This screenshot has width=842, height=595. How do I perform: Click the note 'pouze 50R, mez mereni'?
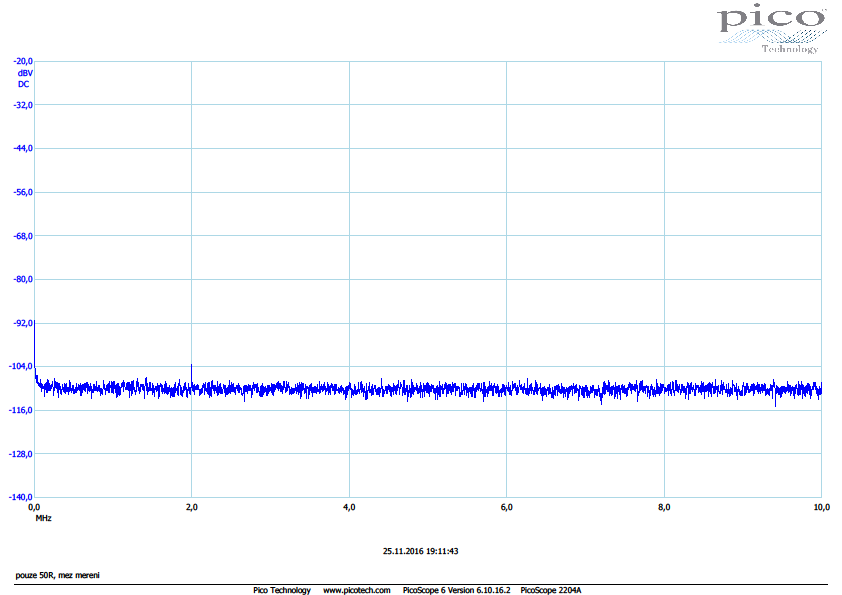tap(57, 575)
